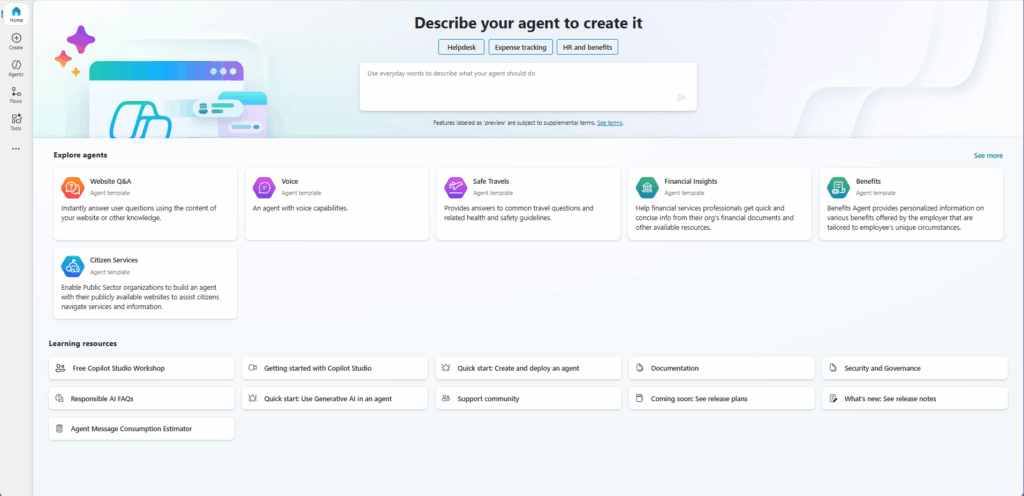The width and height of the screenshot is (1024, 496).
Task: Click the notes icon beside What's new
Action: tap(833, 398)
